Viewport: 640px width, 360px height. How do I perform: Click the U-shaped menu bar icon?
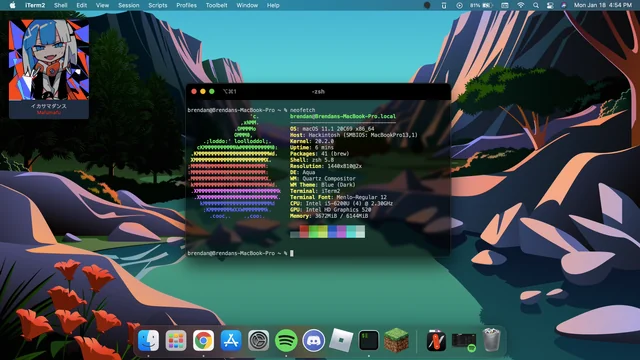(x=444, y=5)
